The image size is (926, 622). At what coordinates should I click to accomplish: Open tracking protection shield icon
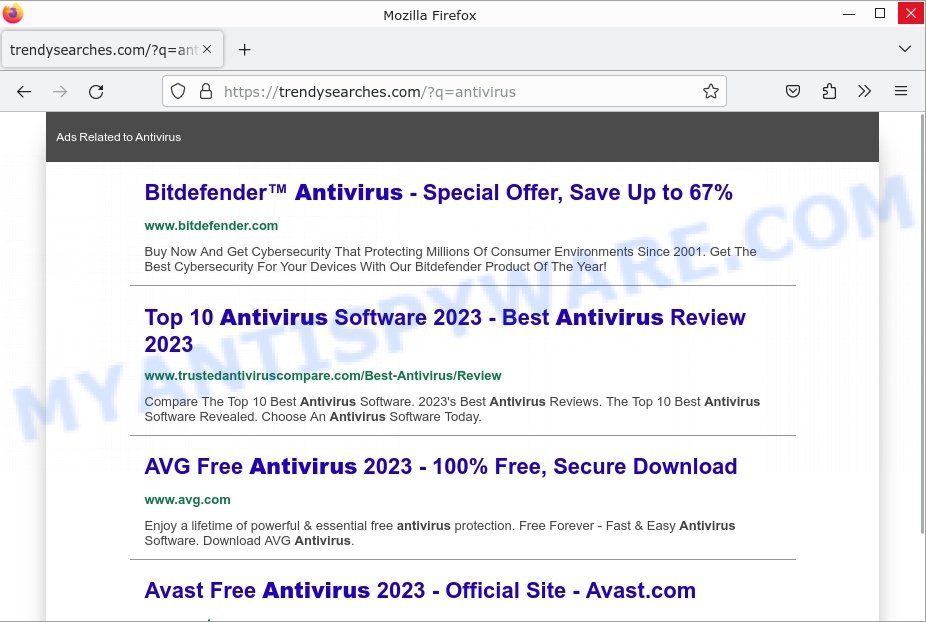tap(178, 91)
